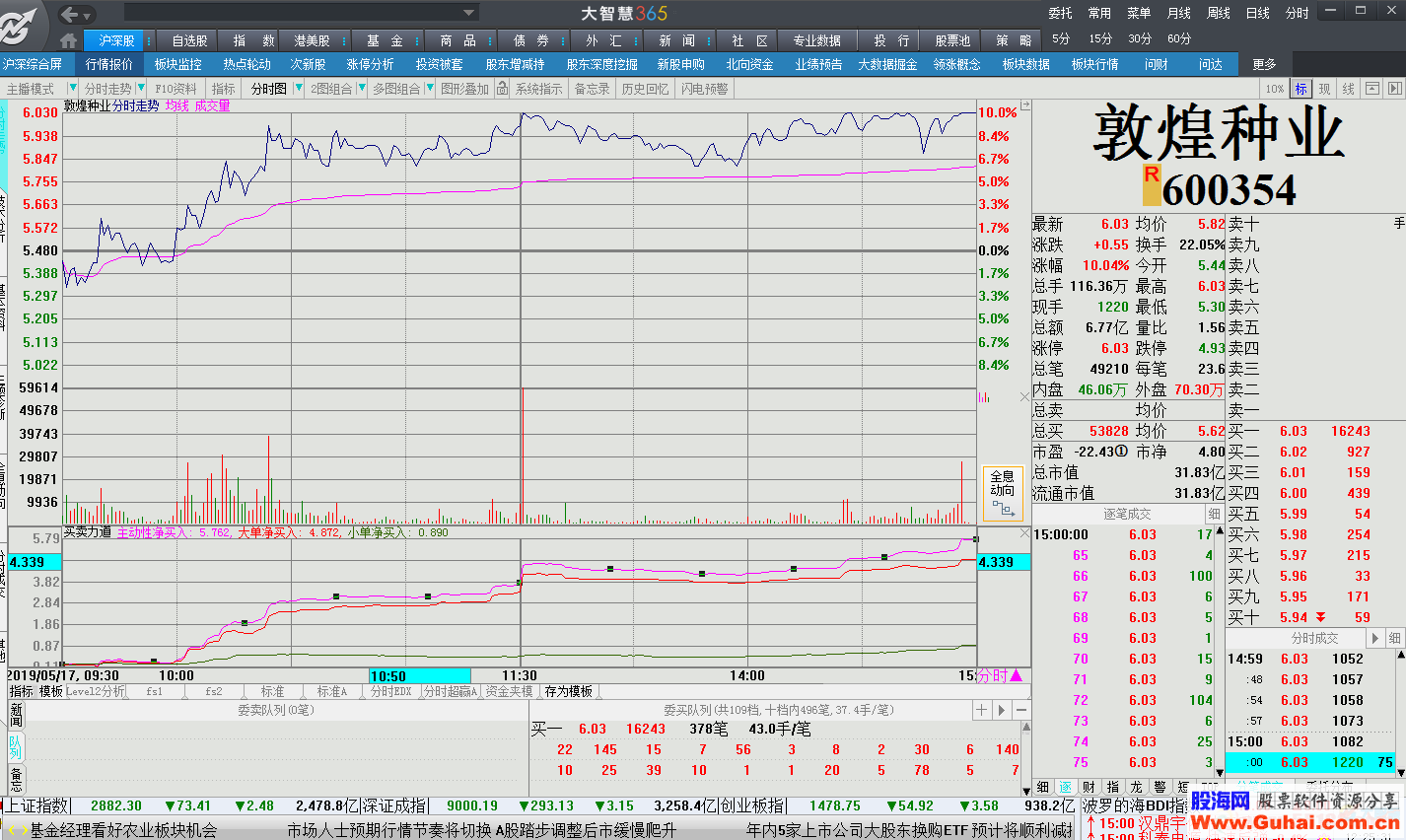This screenshot has height=840, width=1406.
Task: Select the 队列 vertical side tab
Action: (15, 746)
